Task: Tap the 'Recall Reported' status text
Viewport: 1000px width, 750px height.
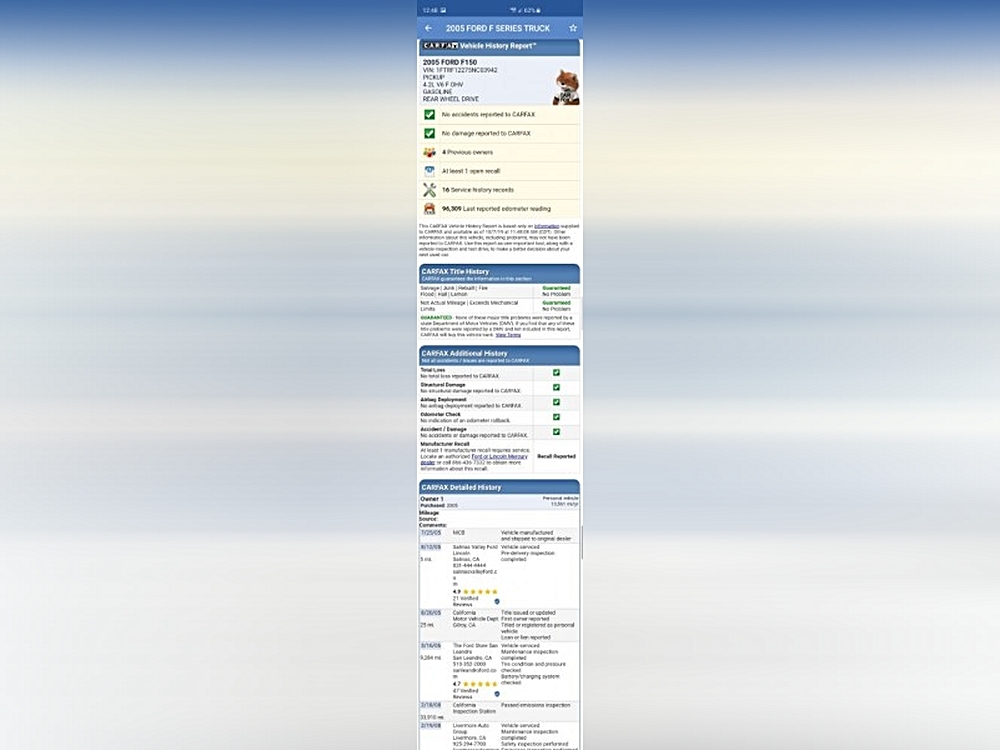Action: (556, 457)
